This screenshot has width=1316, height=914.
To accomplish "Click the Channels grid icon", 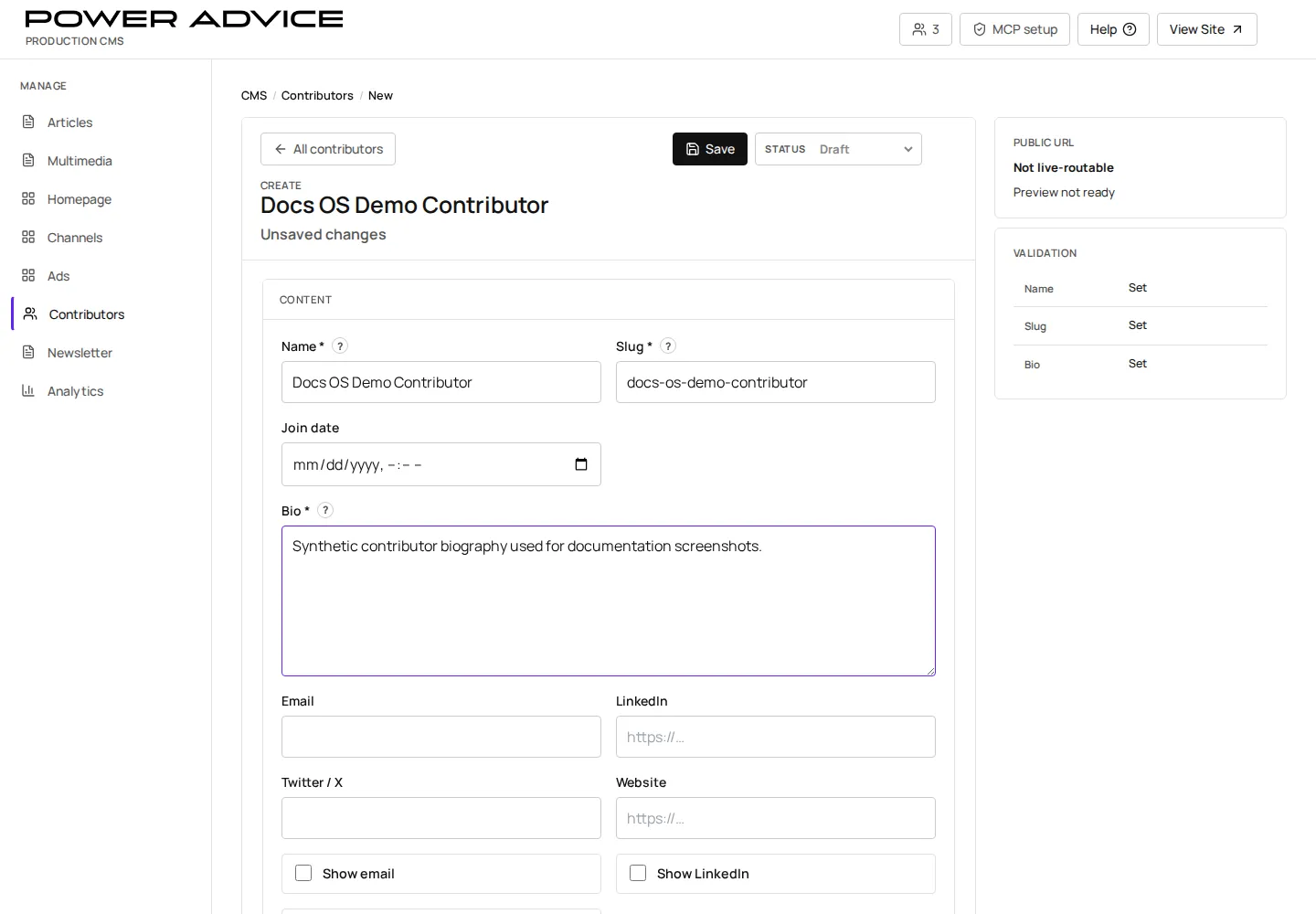I will [28, 237].
